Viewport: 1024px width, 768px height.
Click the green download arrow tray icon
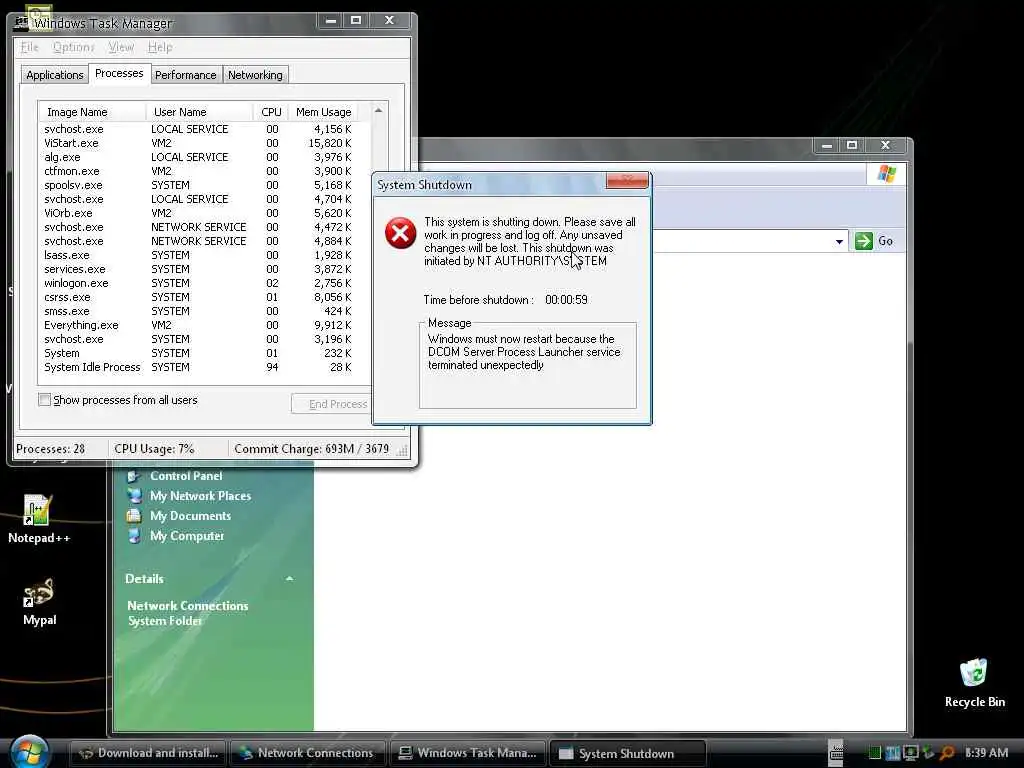927,753
